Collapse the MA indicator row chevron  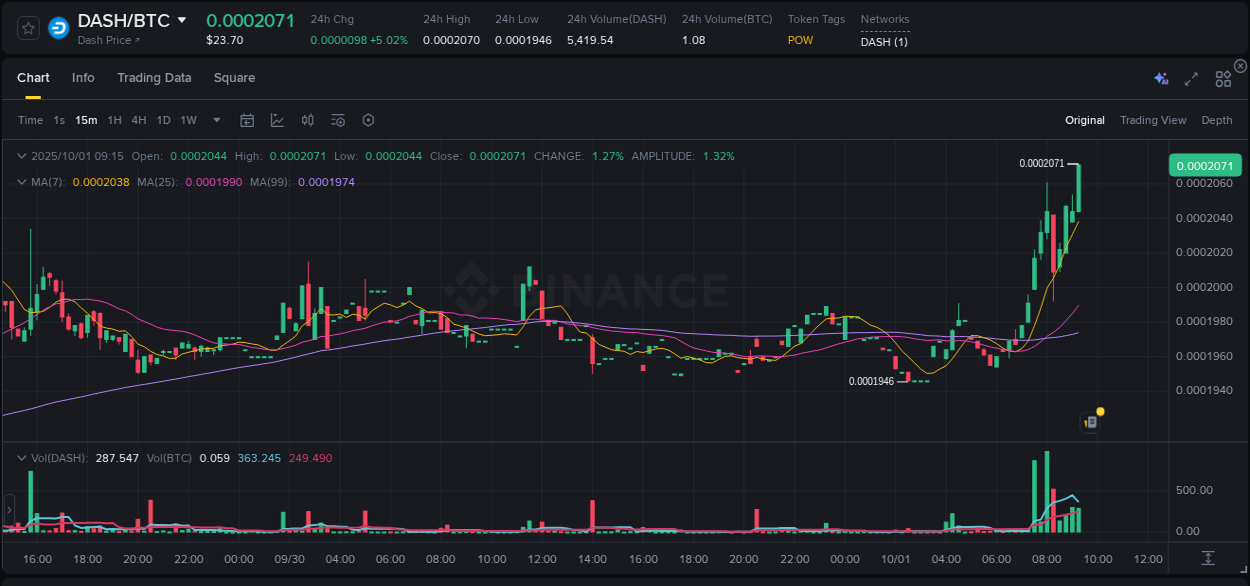(22, 182)
